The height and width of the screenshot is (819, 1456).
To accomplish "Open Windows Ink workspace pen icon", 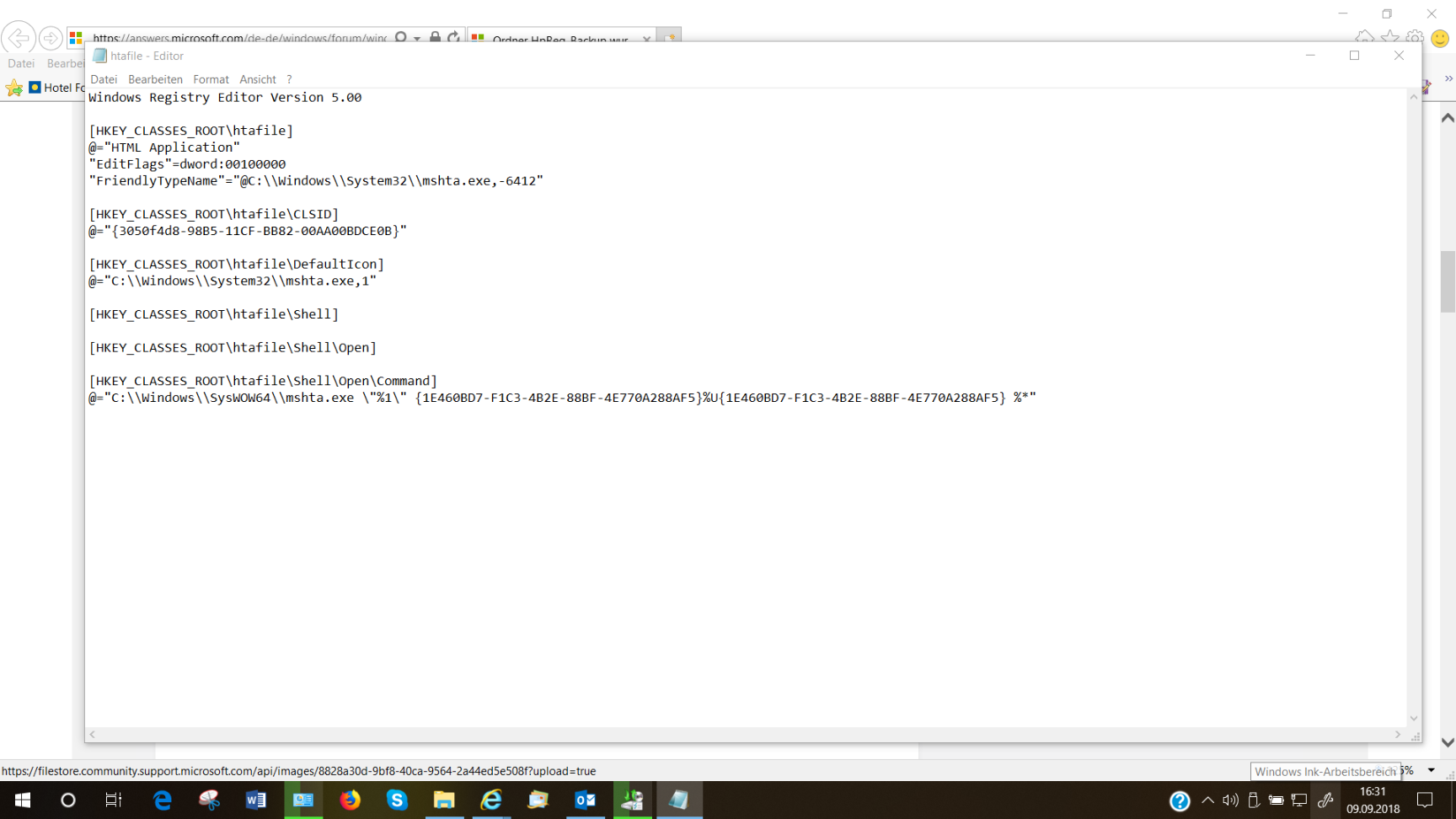I will point(1325,800).
